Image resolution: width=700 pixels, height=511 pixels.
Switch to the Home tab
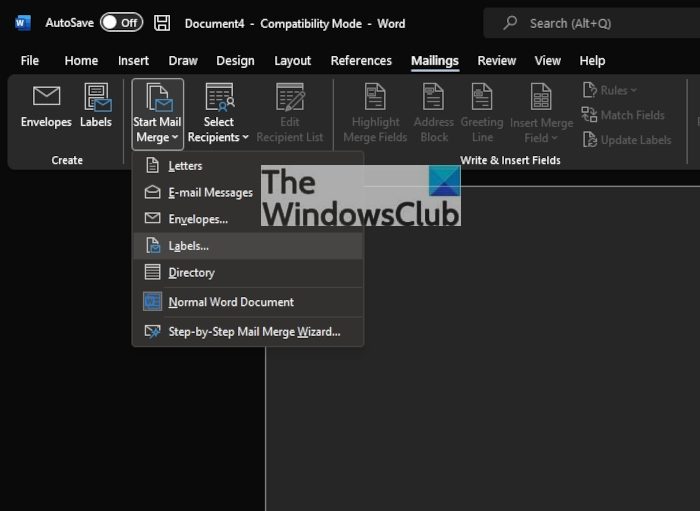tap(81, 61)
